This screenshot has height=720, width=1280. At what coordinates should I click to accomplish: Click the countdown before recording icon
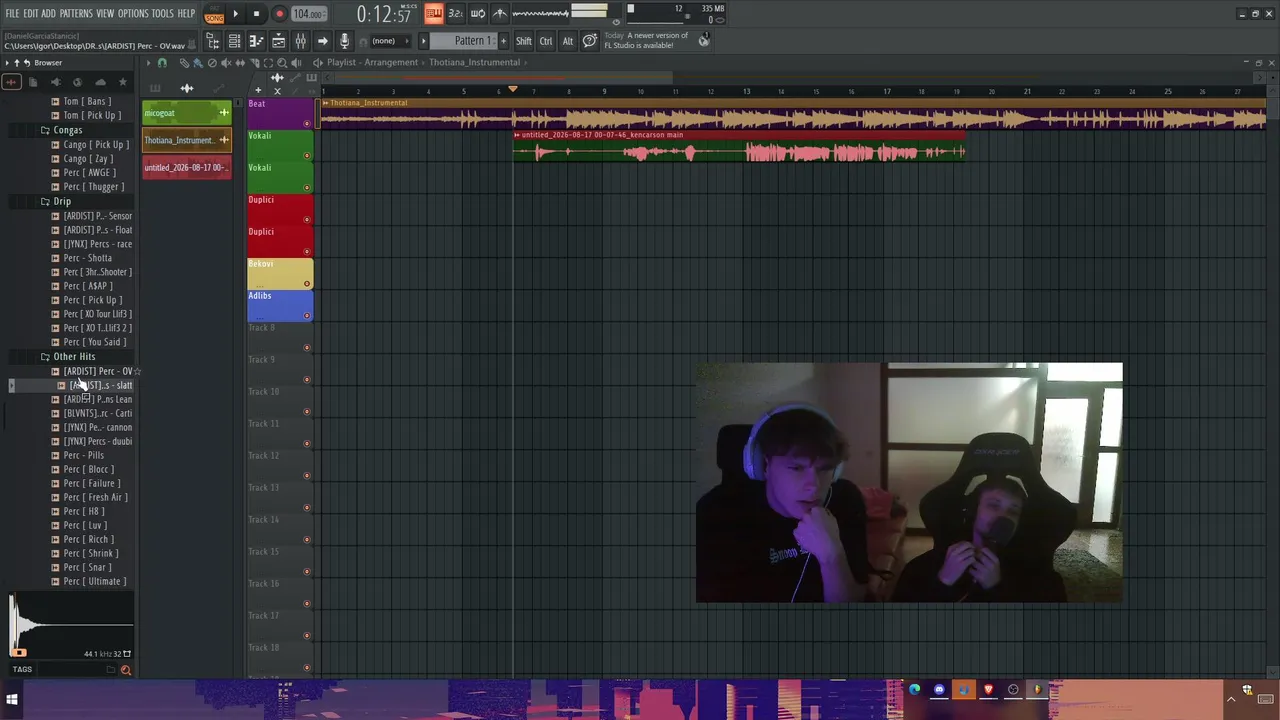(455, 13)
